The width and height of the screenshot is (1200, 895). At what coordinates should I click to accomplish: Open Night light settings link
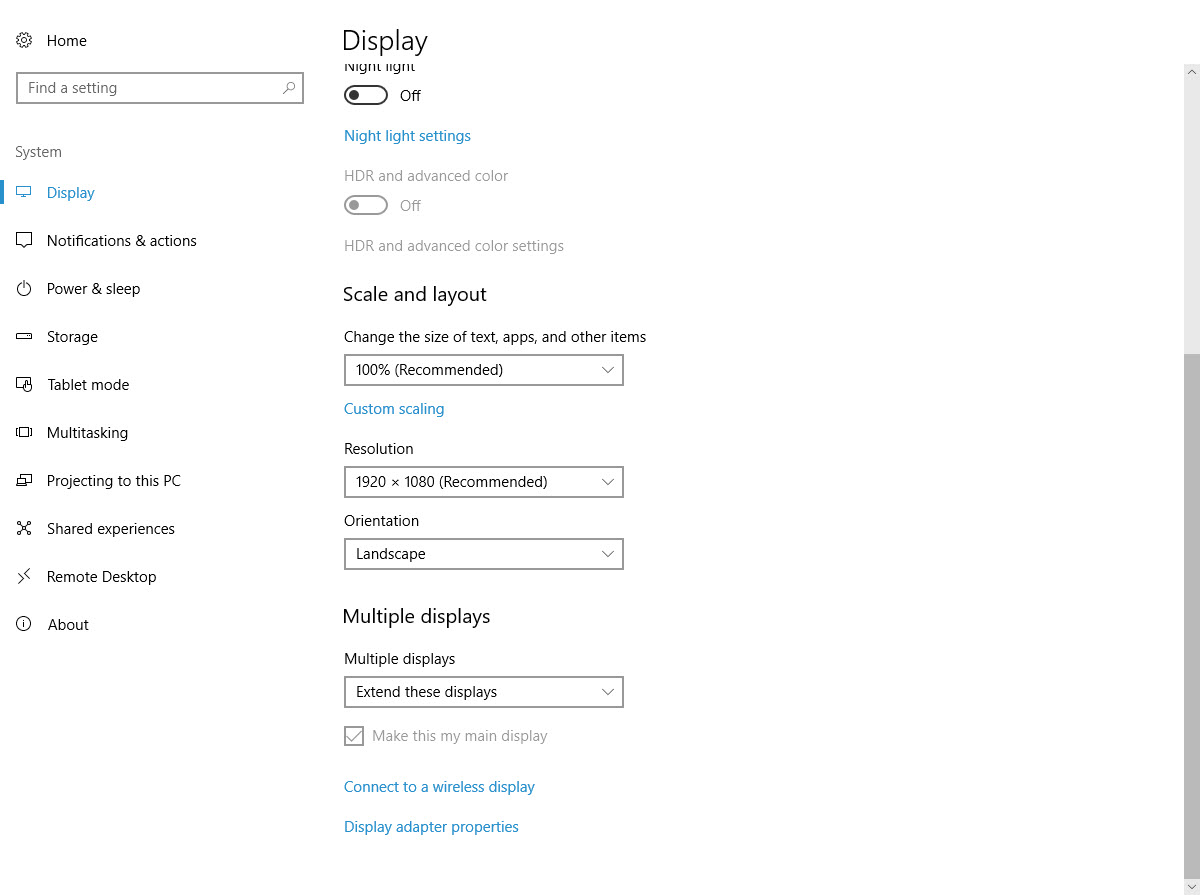tap(407, 135)
